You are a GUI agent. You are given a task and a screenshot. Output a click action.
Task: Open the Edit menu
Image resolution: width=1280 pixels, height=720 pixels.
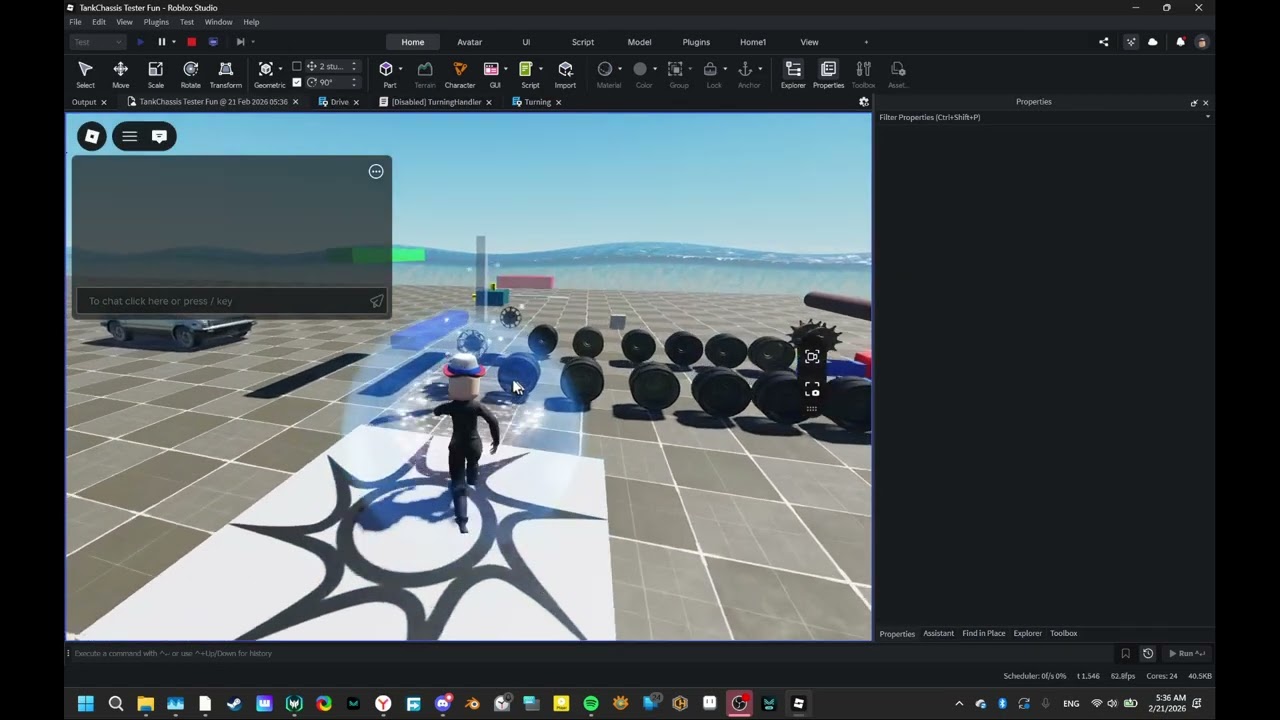[99, 22]
